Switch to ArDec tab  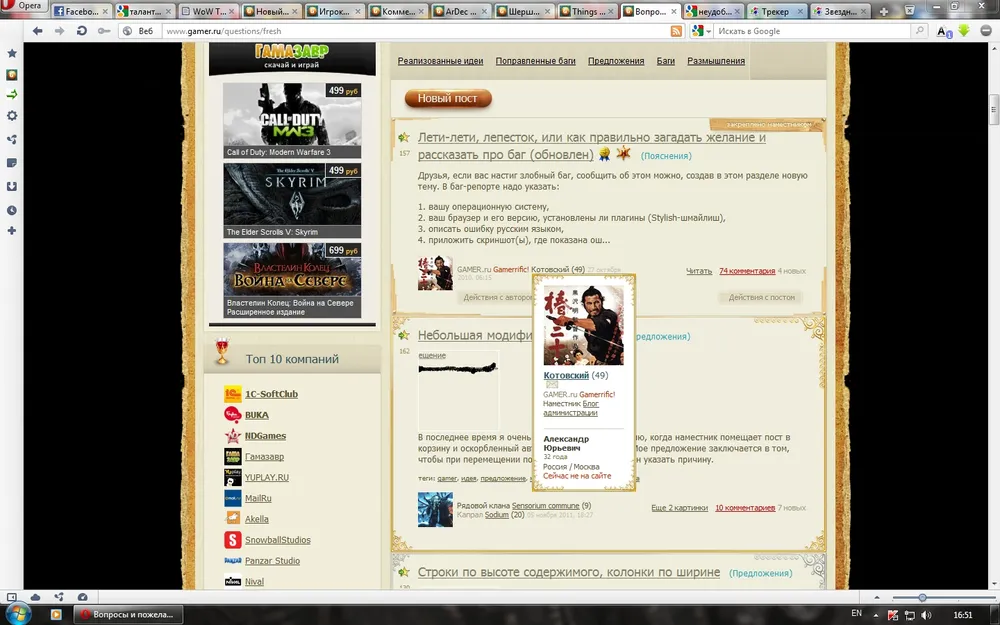pos(461,11)
